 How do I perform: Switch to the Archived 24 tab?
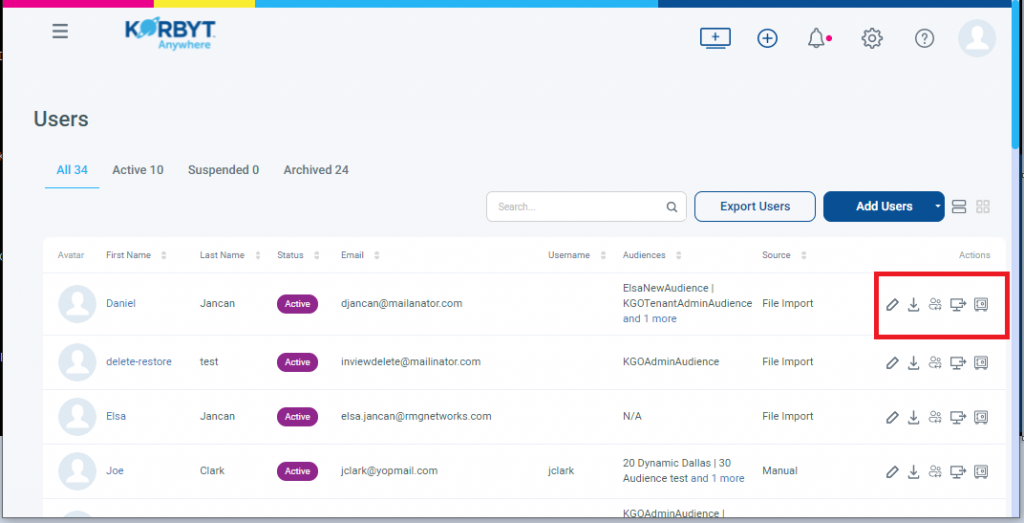point(316,170)
